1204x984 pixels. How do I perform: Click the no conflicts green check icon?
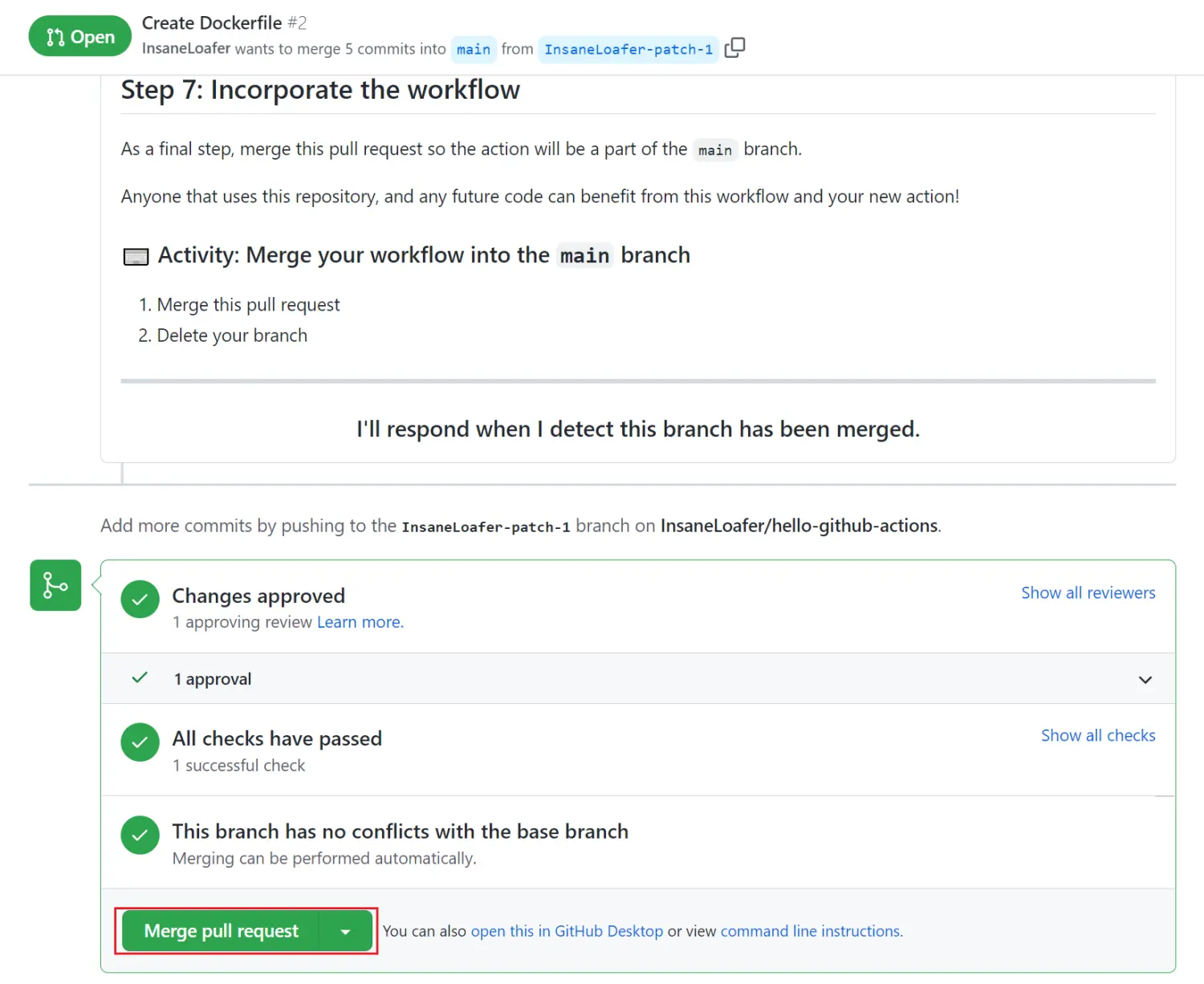click(140, 836)
